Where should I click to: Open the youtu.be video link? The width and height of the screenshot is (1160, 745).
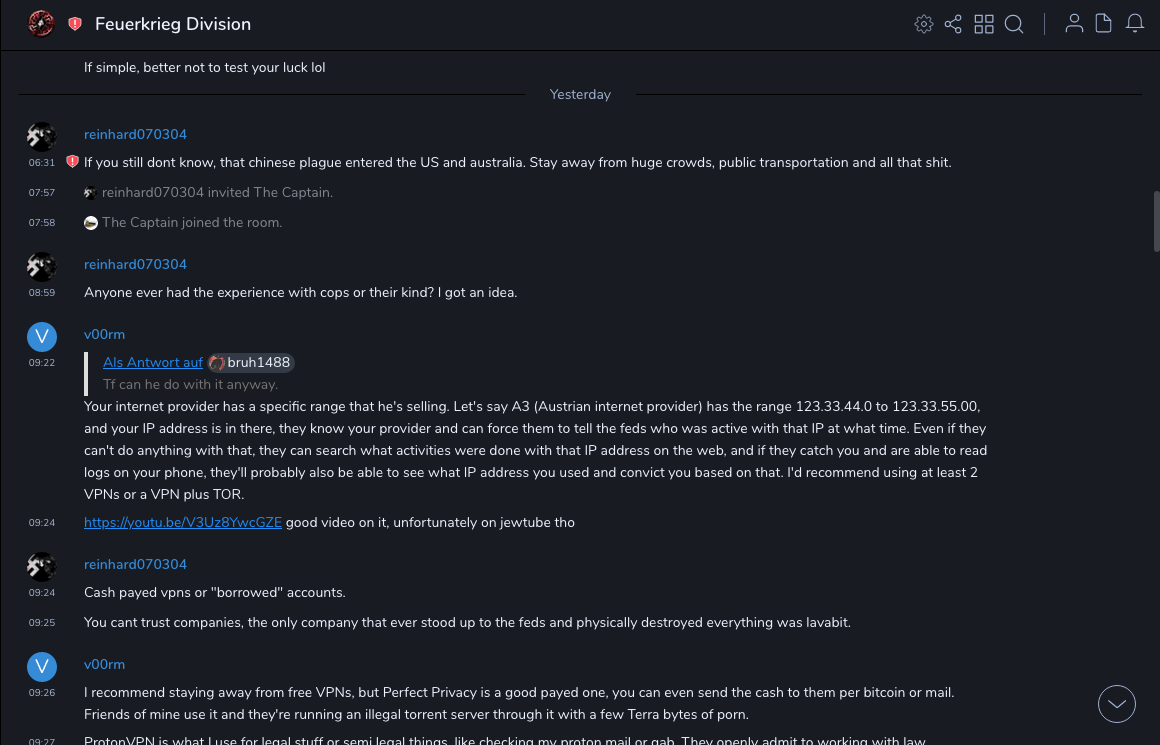pos(183,522)
